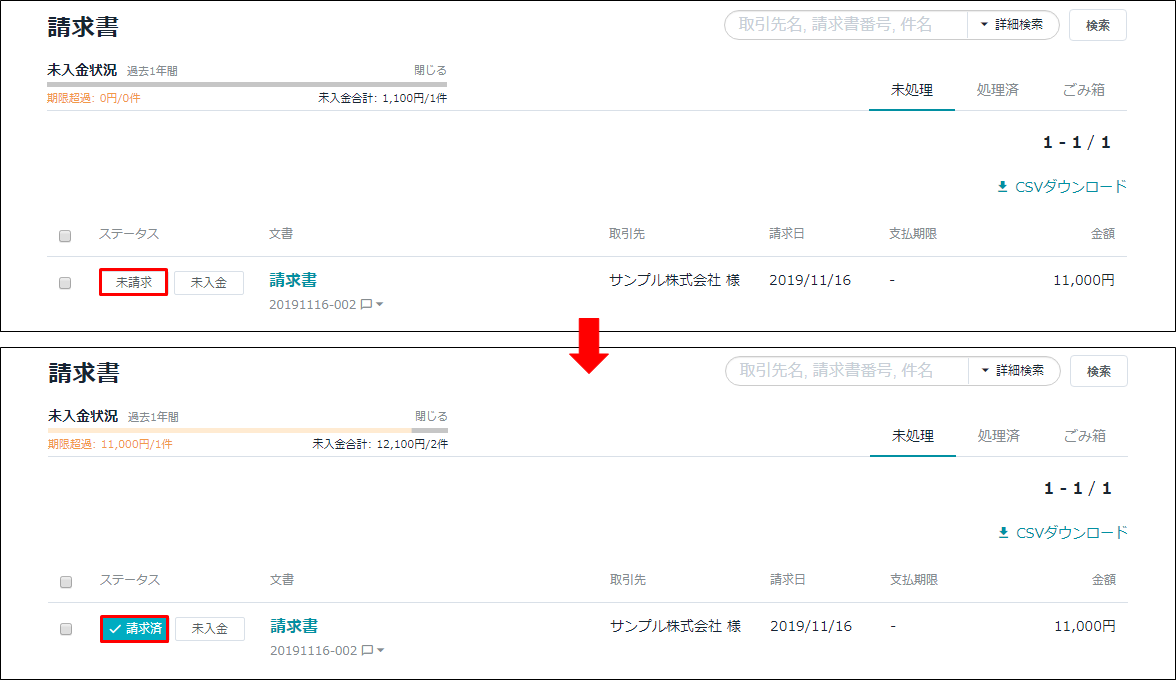The width and height of the screenshot is (1176, 680).
Task: Open the comment icon in the 未請求 invoice row
Action: [366, 304]
